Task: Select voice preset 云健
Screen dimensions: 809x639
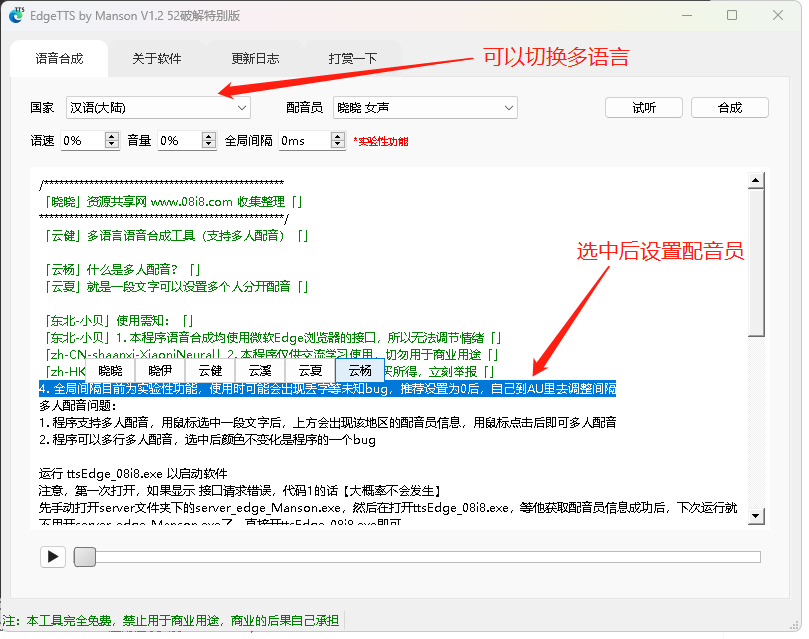Action: click(209, 370)
